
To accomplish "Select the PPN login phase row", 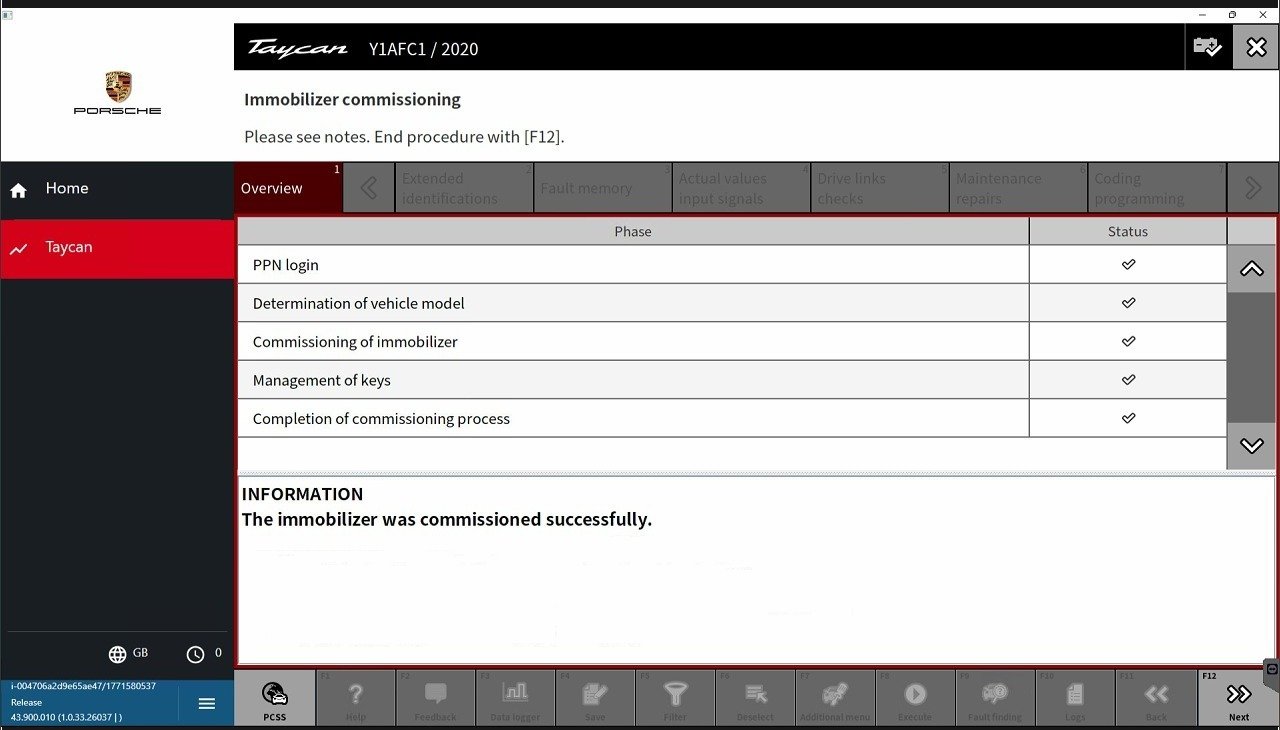I will point(632,265).
